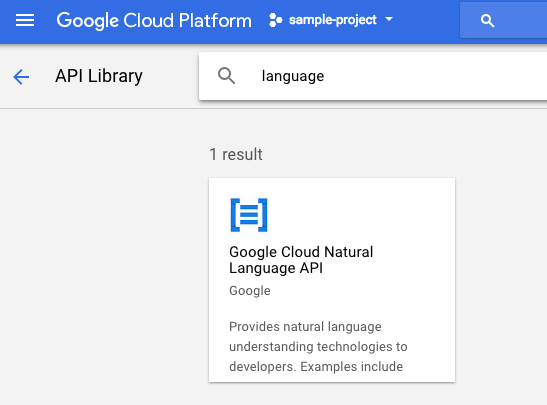Focus the header search bar field
Viewport: 547px width, 405px height.
pos(503,20)
